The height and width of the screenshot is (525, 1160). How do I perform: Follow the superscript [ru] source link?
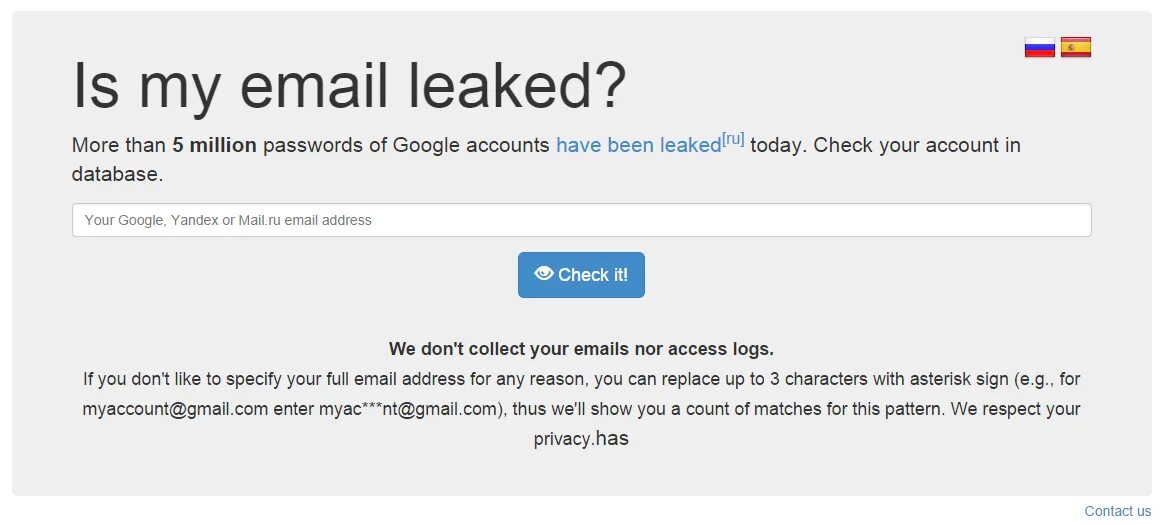point(733,139)
